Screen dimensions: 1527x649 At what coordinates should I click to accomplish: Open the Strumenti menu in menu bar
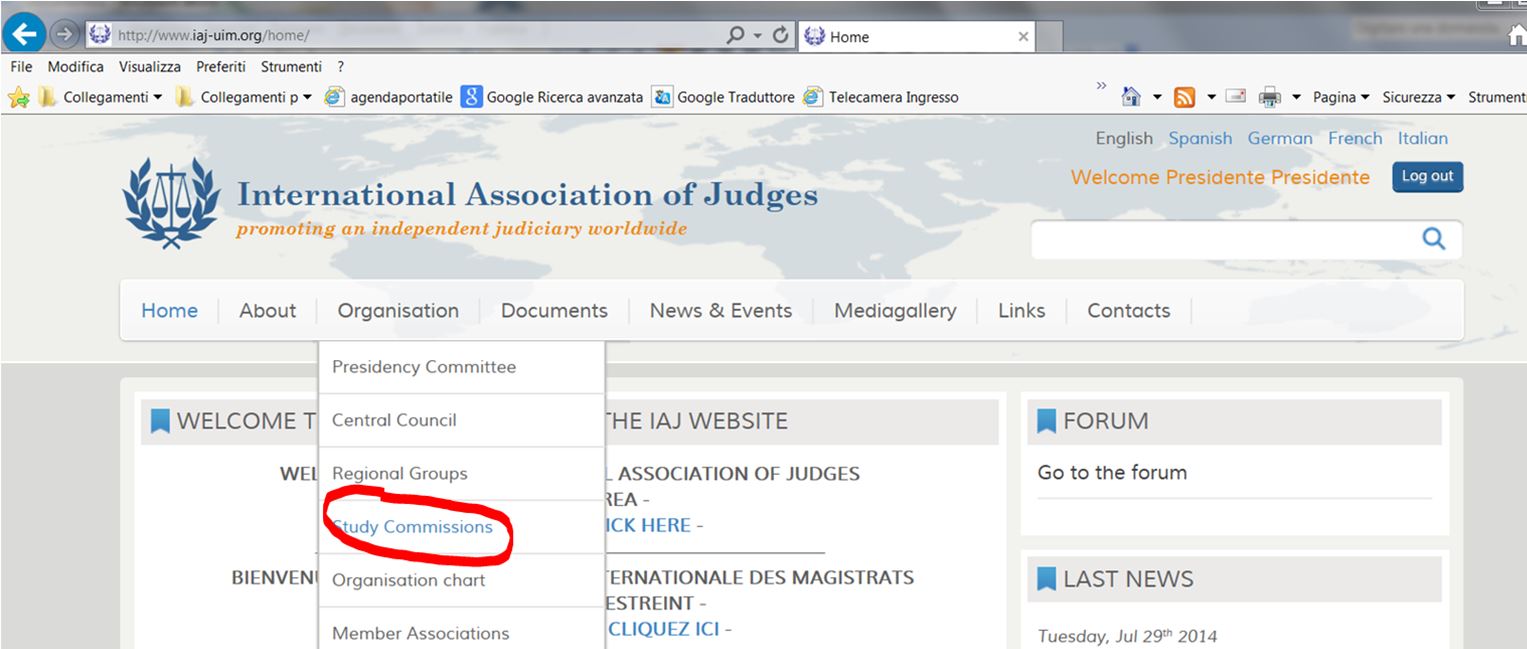(x=291, y=67)
